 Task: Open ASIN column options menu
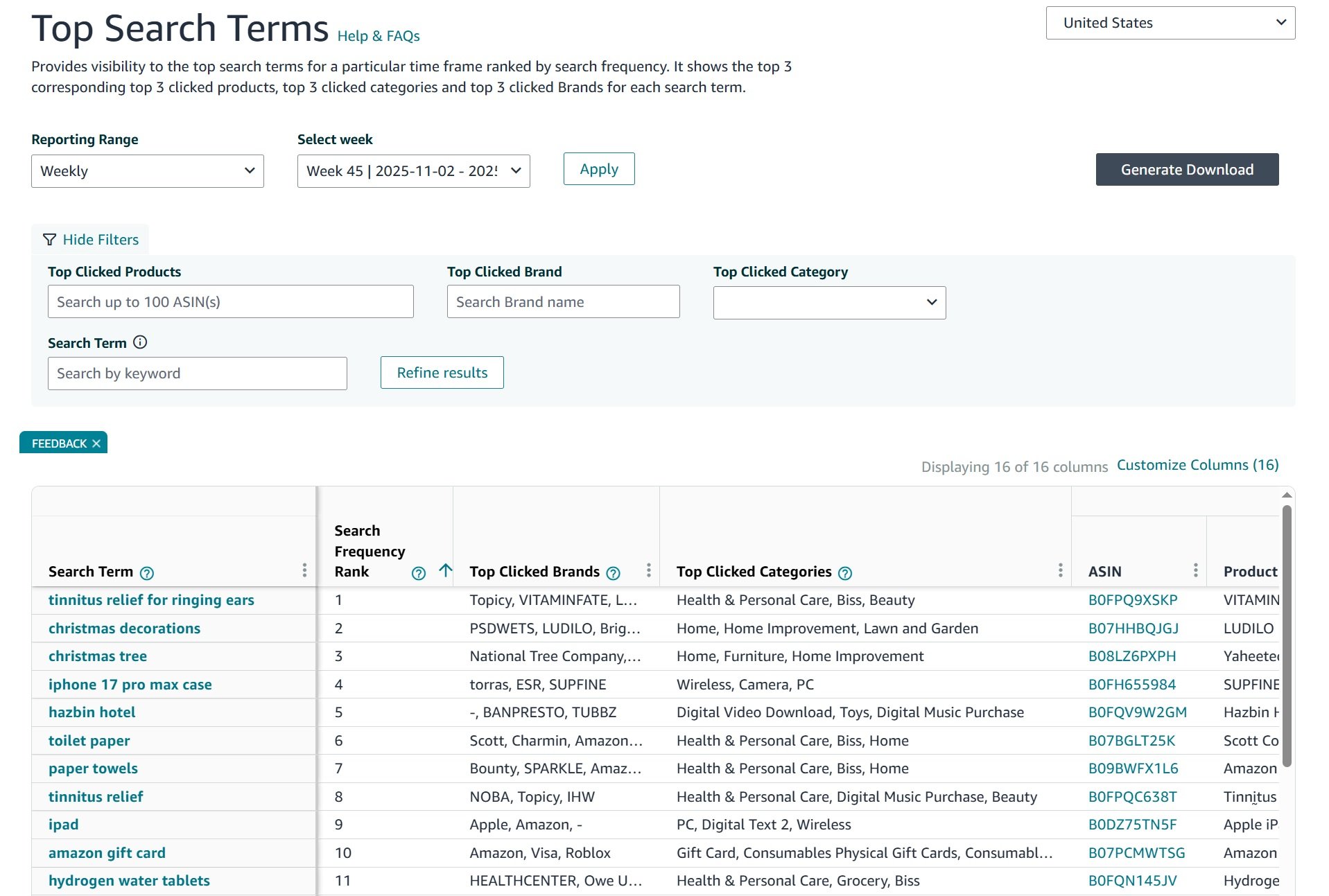tap(1195, 570)
